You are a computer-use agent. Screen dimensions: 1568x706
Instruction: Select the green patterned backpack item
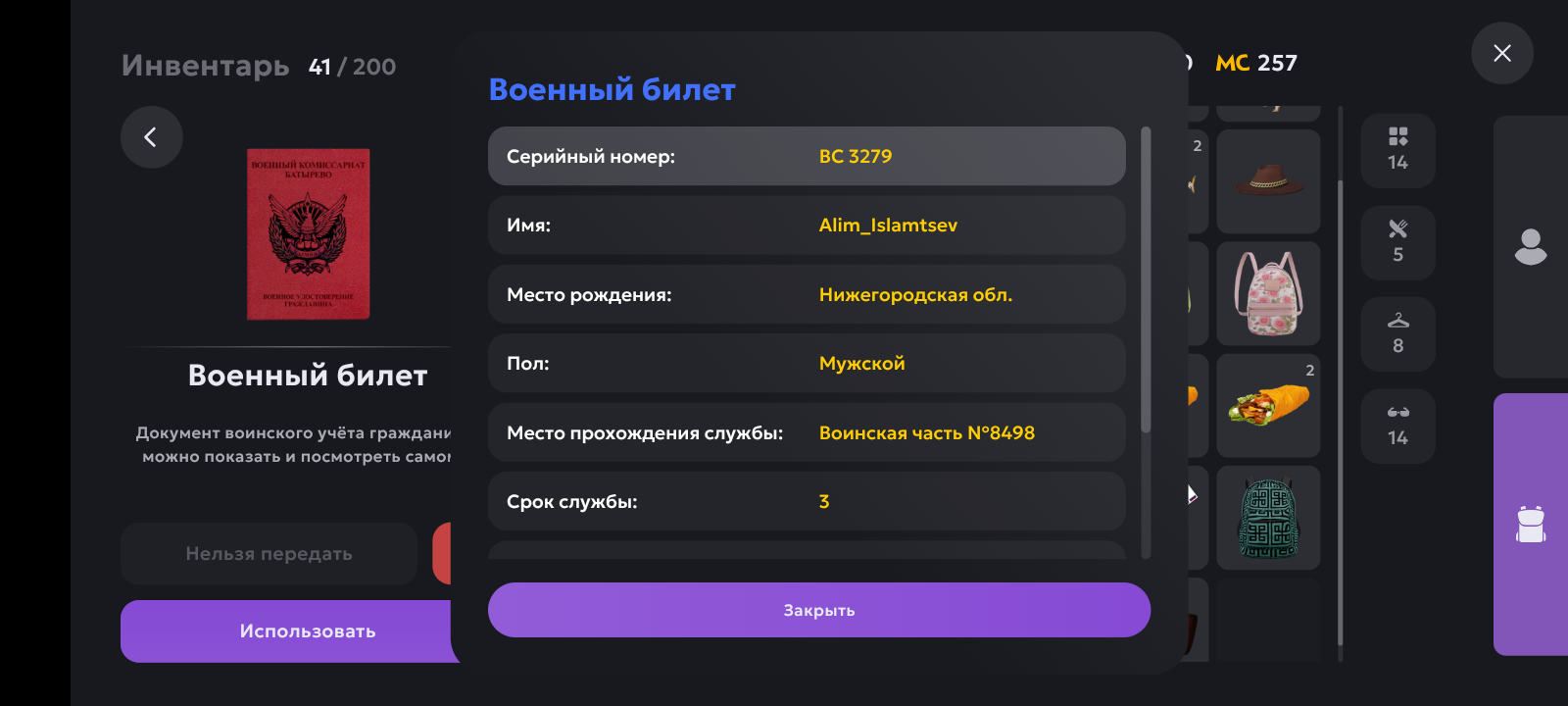click(1268, 518)
